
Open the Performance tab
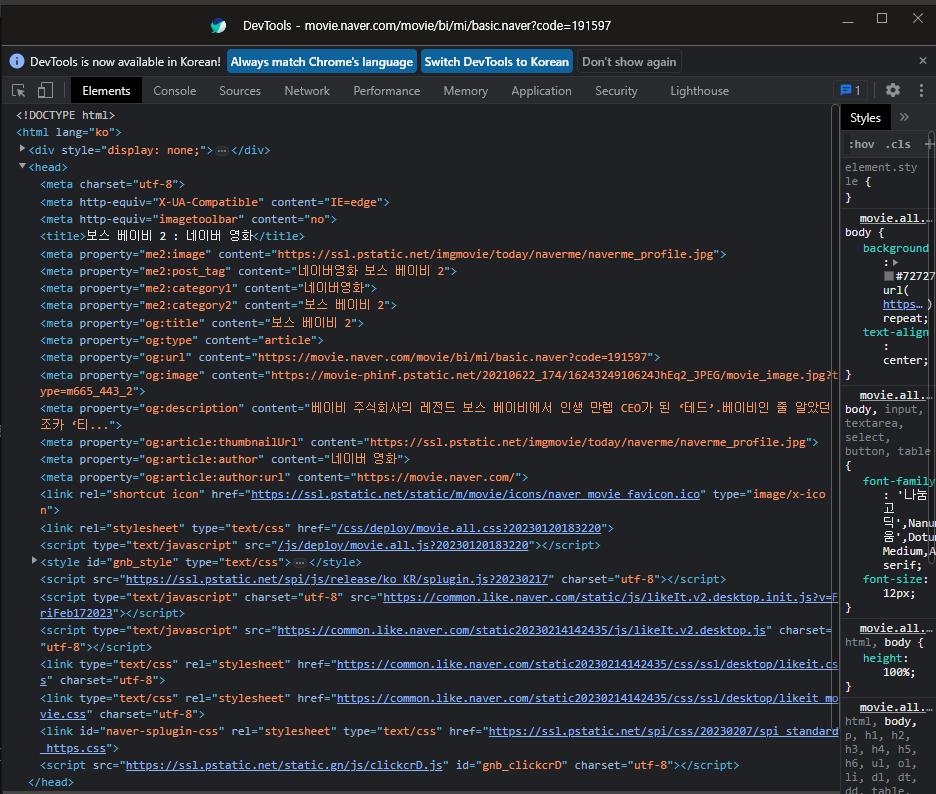coord(386,91)
